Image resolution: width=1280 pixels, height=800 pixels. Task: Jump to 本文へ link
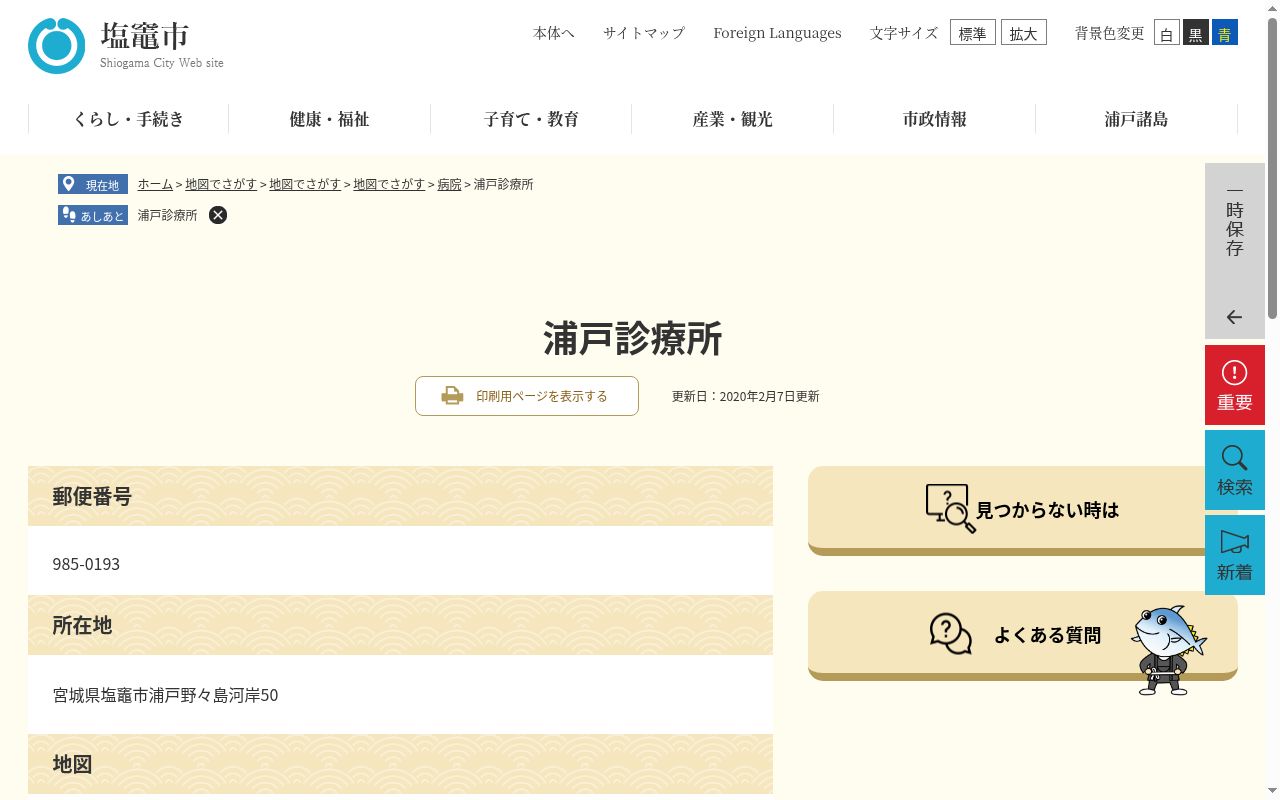(x=554, y=33)
